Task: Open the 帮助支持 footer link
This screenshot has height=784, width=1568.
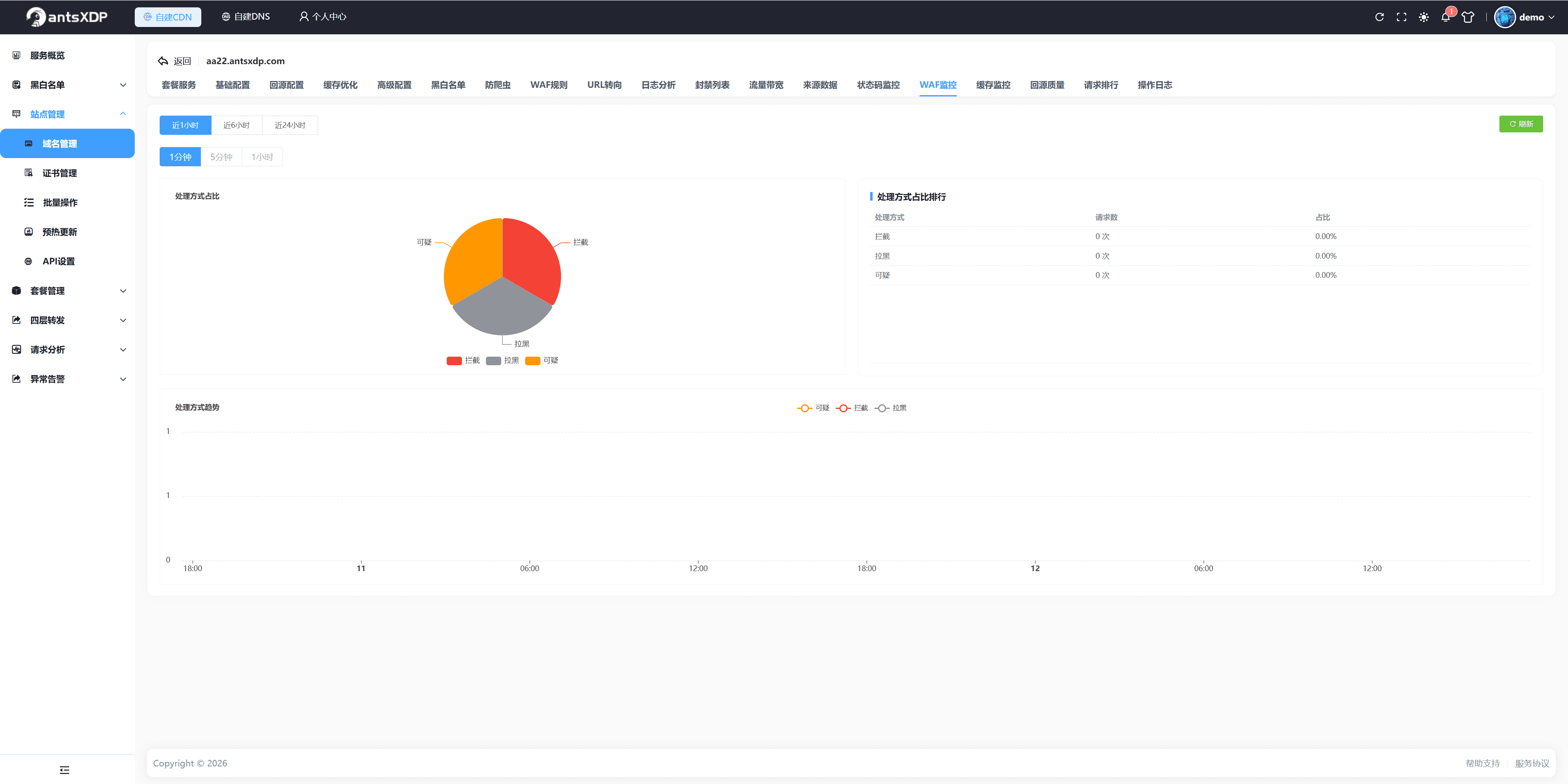Action: pyautogui.click(x=1482, y=763)
